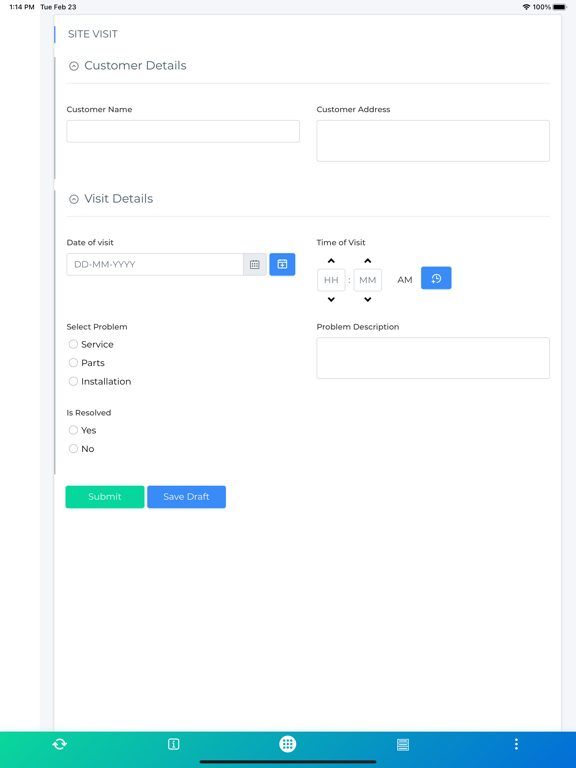Toggle the AM period indicator
The height and width of the screenshot is (768, 576).
[x=405, y=280]
